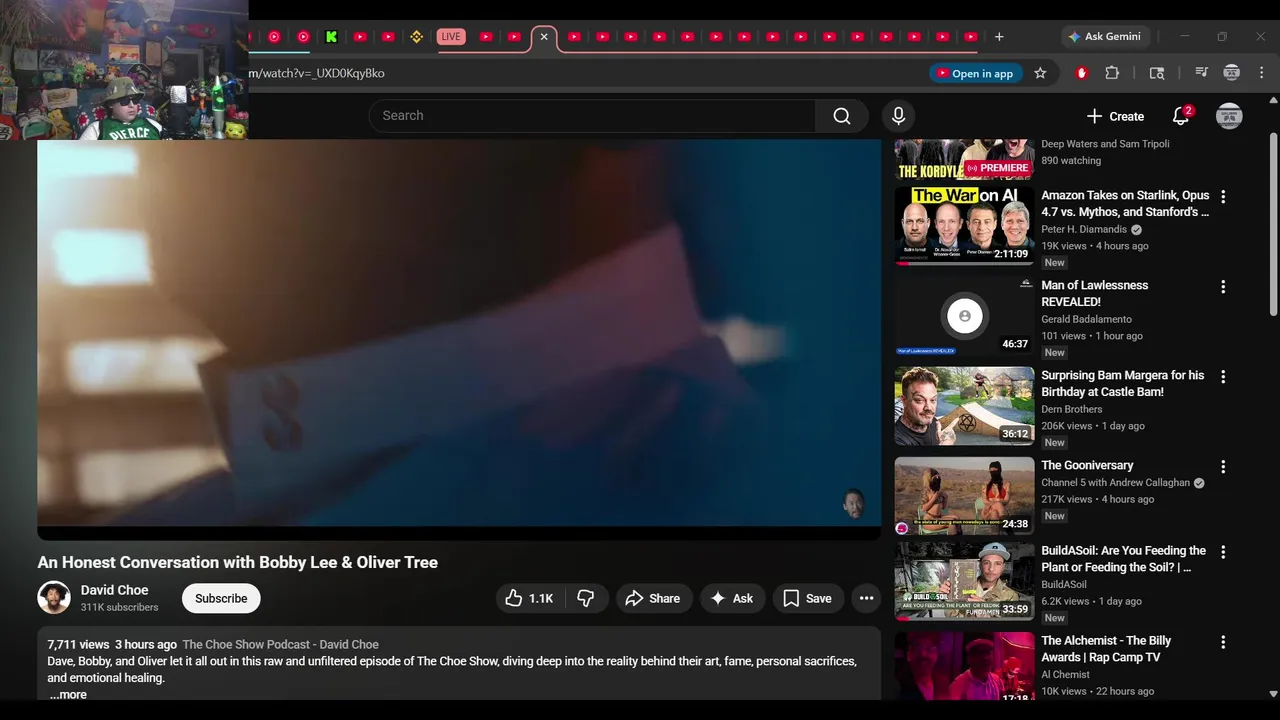Screen dimensions: 1280x720
Task: Like the video (1.1K)
Action: pos(529,598)
